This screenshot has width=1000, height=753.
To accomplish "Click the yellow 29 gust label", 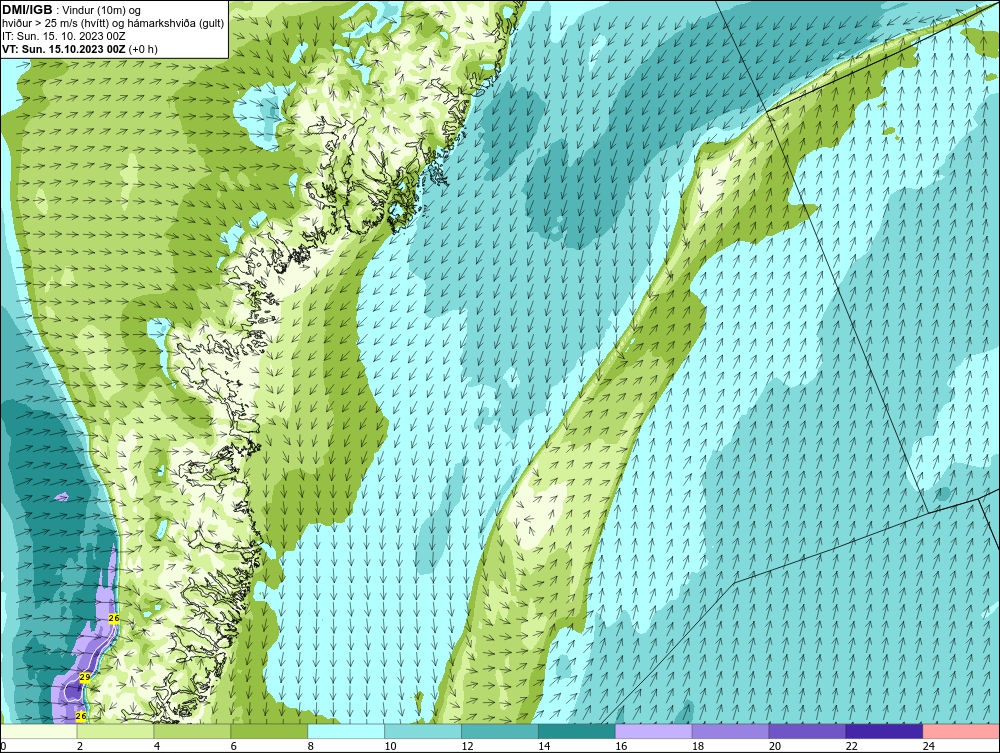I will pyautogui.click(x=85, y=677).
